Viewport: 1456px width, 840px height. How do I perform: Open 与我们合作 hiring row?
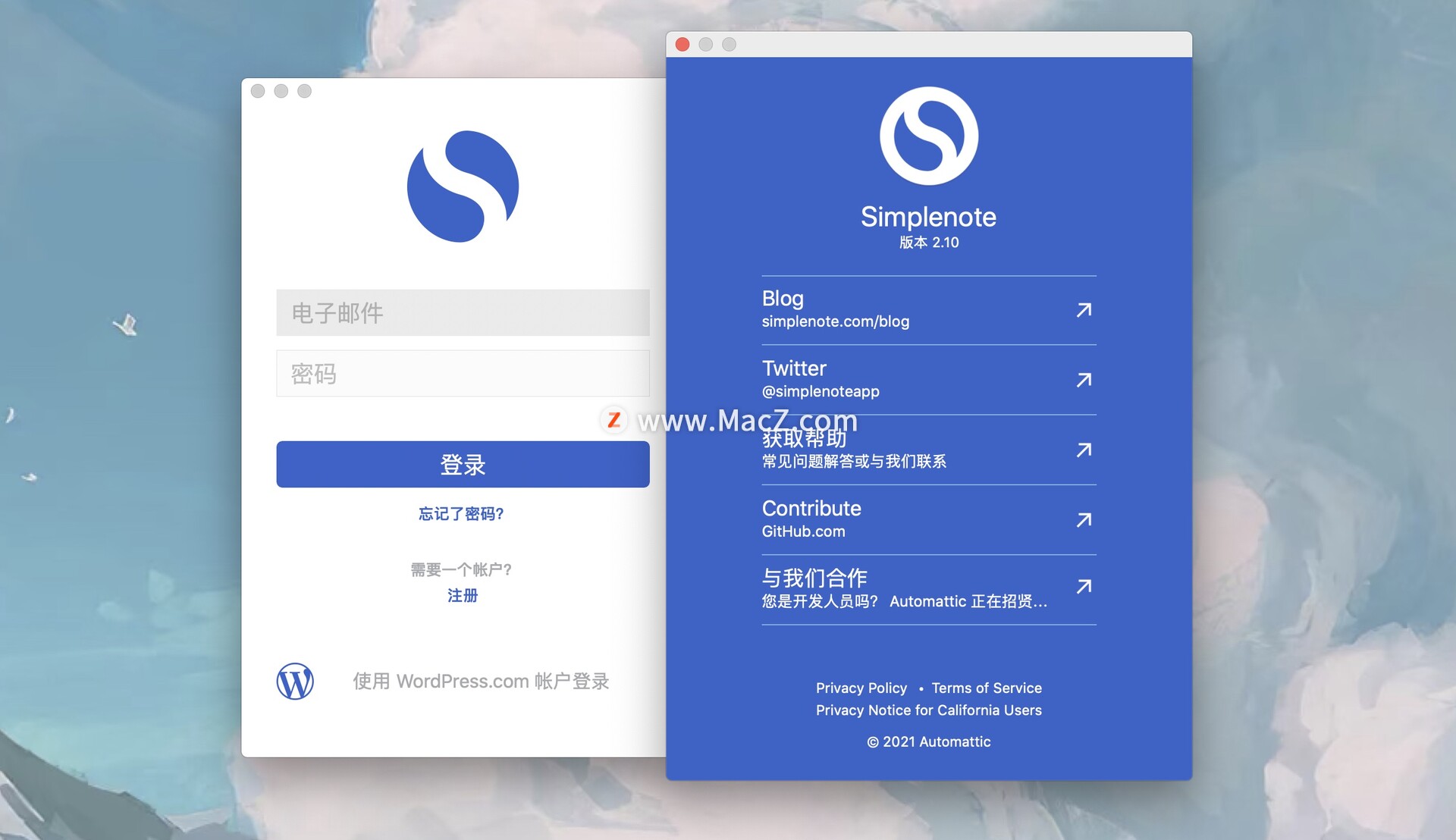(x=929, y=590)
